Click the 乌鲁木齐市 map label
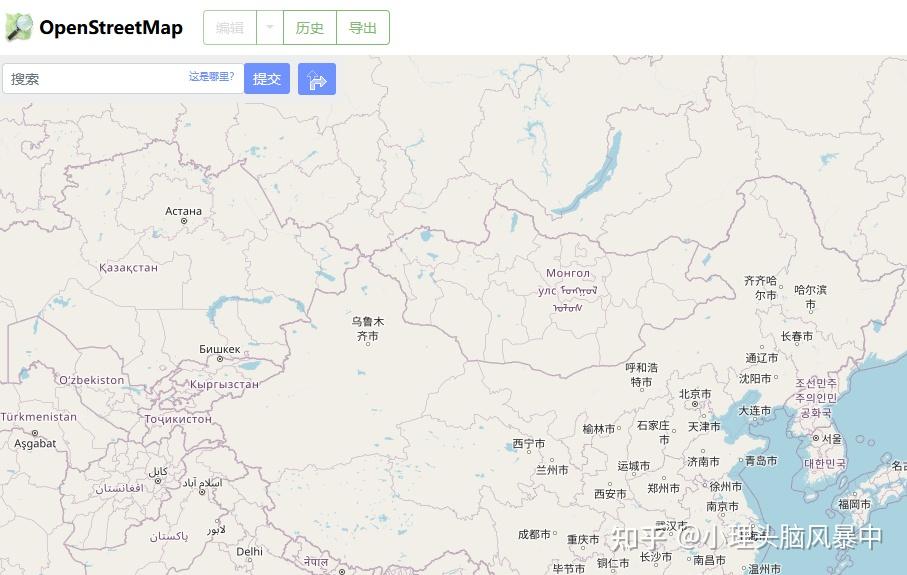The image size is (907, 575). click(368, 329)
